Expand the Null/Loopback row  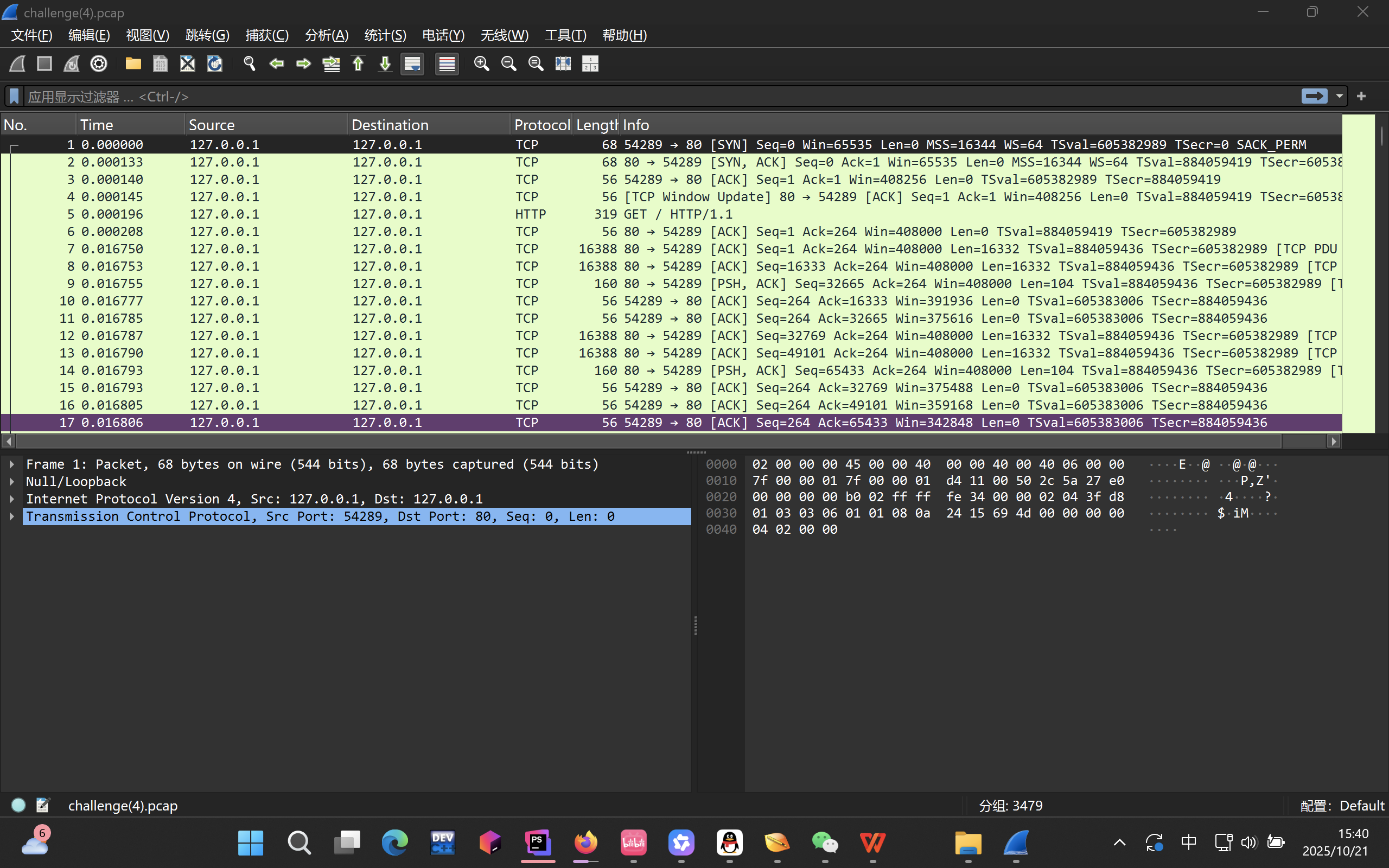click(11, 482)
